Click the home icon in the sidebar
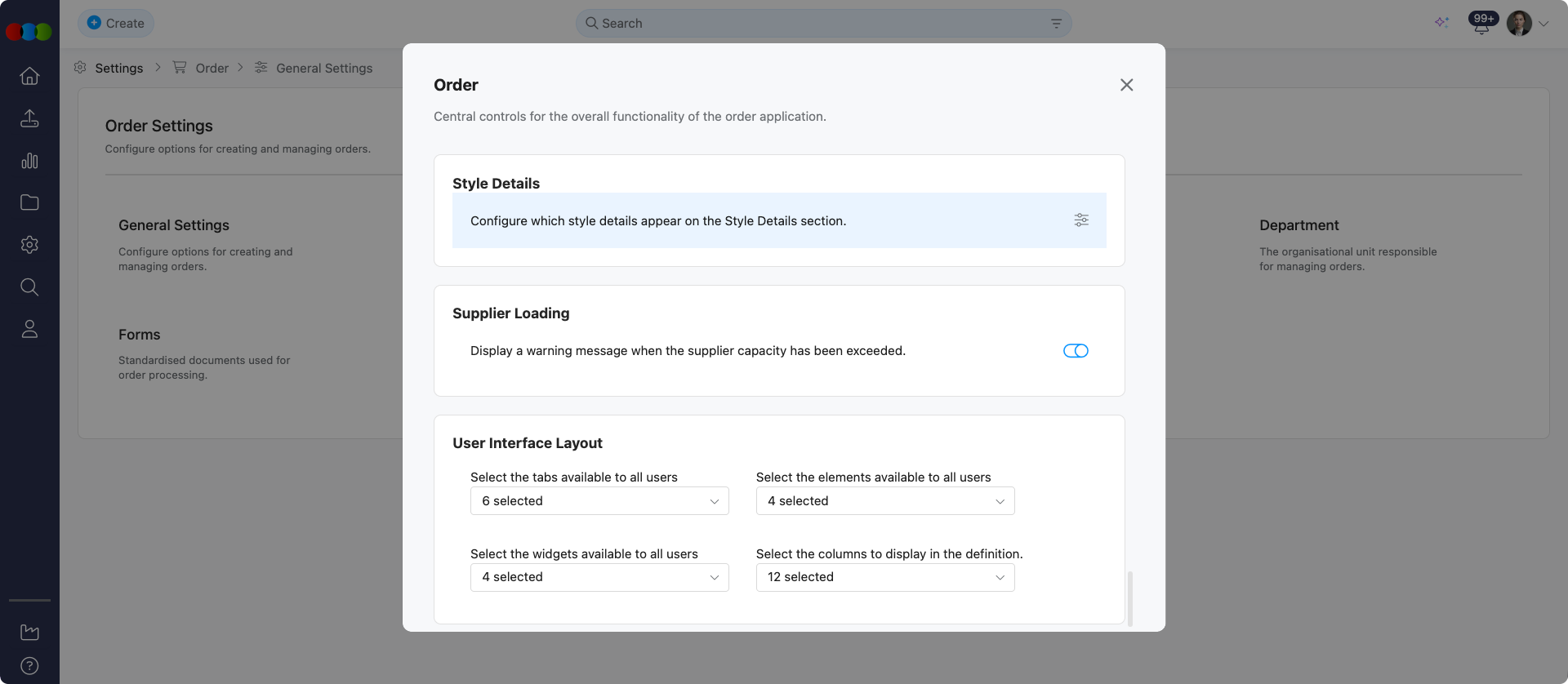 tap(29, 76)
